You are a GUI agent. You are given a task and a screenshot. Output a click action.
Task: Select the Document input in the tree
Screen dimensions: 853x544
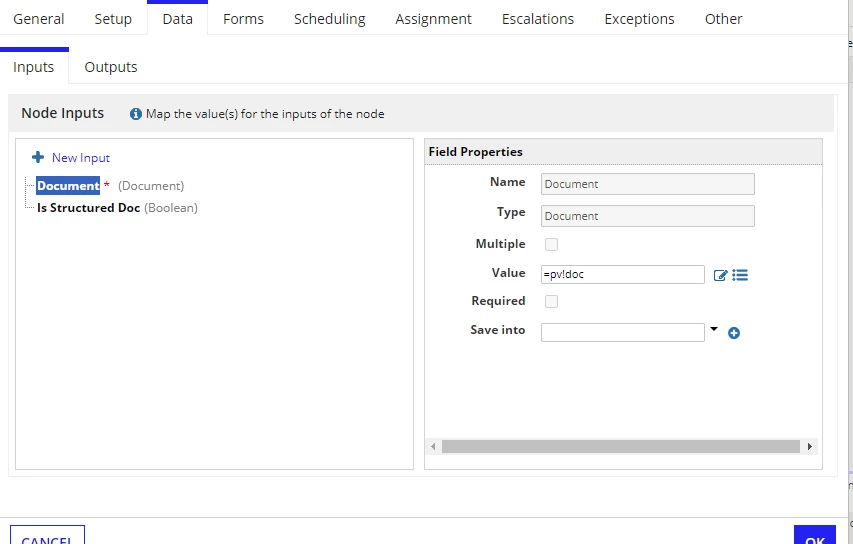click(68, 186)
